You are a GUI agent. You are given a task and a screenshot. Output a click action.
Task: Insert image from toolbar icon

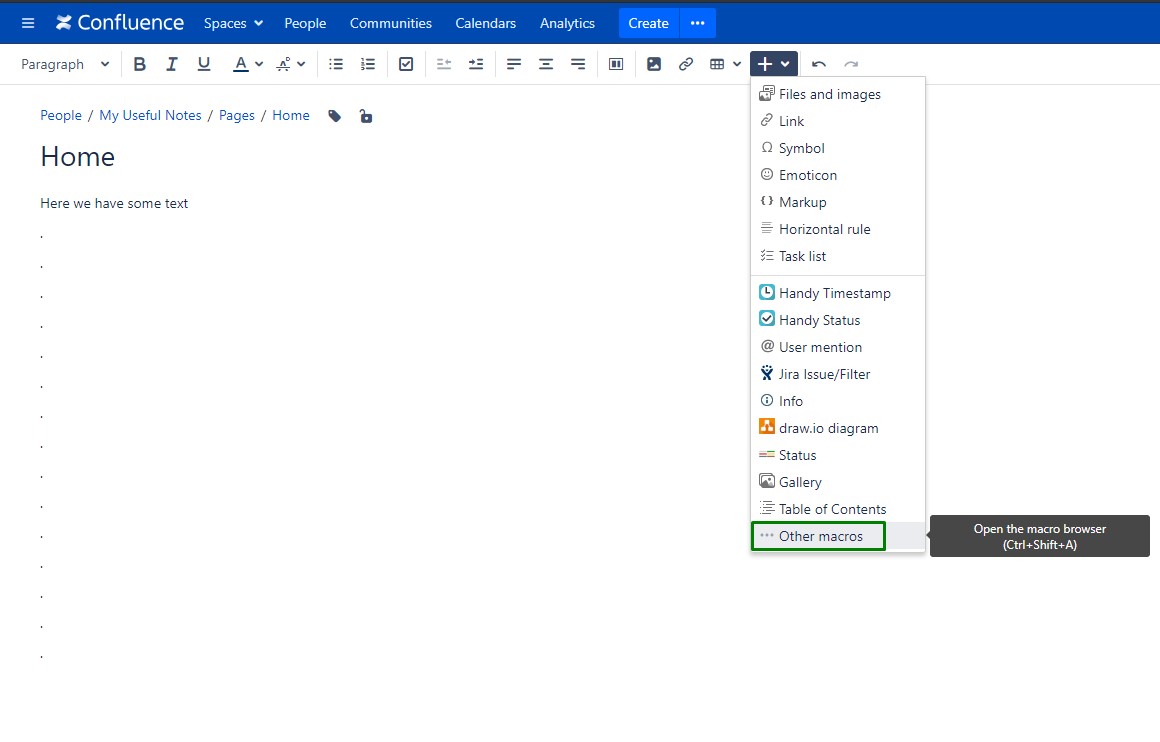[x=654, y=64]
